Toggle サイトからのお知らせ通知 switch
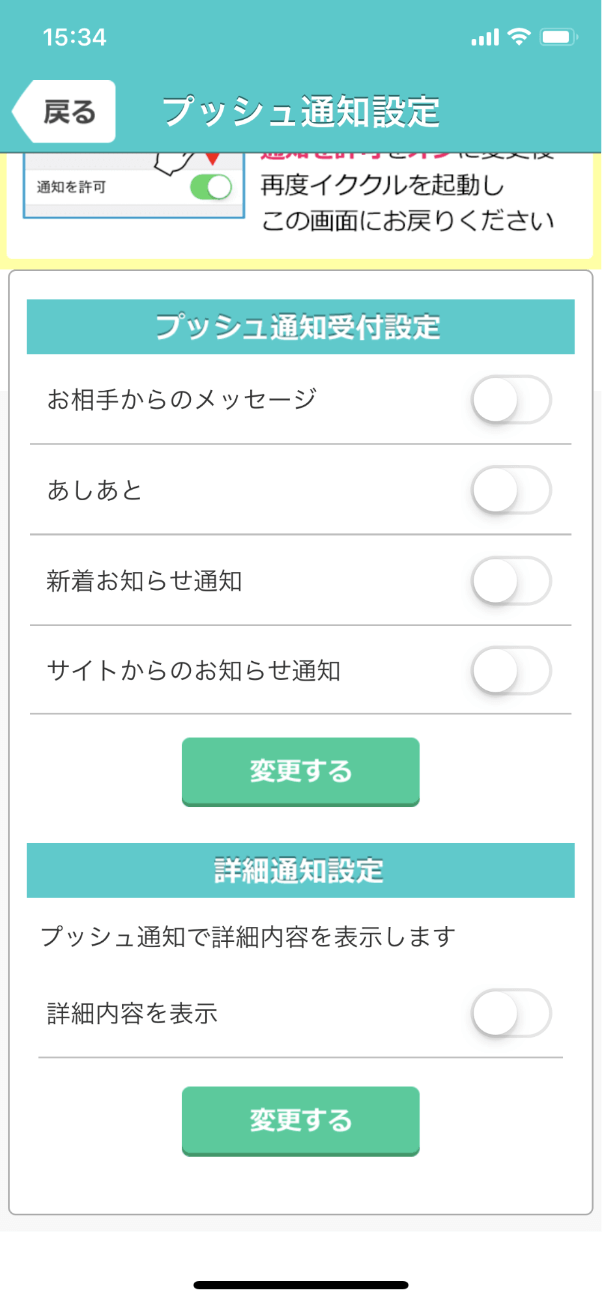The width and height of the screenshot is (602, 1302). tap(511, 671)
